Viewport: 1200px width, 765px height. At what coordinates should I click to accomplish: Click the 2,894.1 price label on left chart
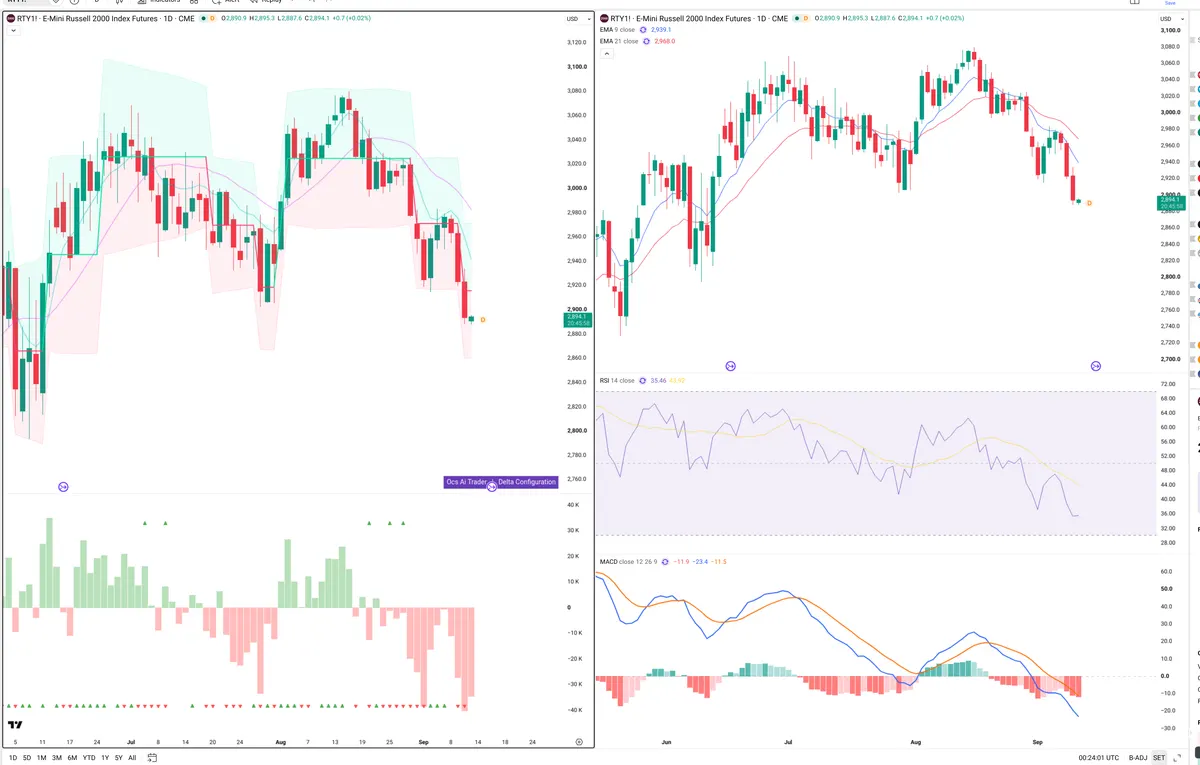pyautogui.click(x=578, y=320)
